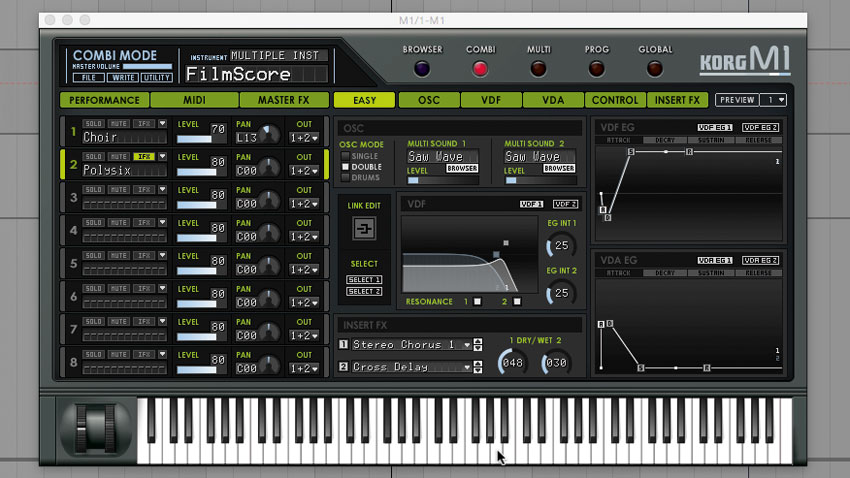
Task: Open part 2 Polysix dropdown arrow
Action: 162,157
